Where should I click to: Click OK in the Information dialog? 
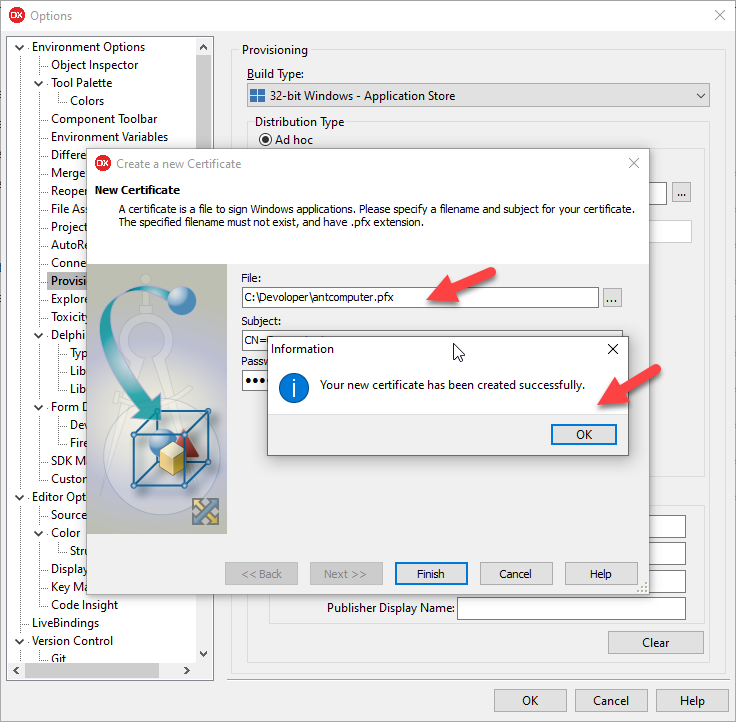(x=583, y=434)
